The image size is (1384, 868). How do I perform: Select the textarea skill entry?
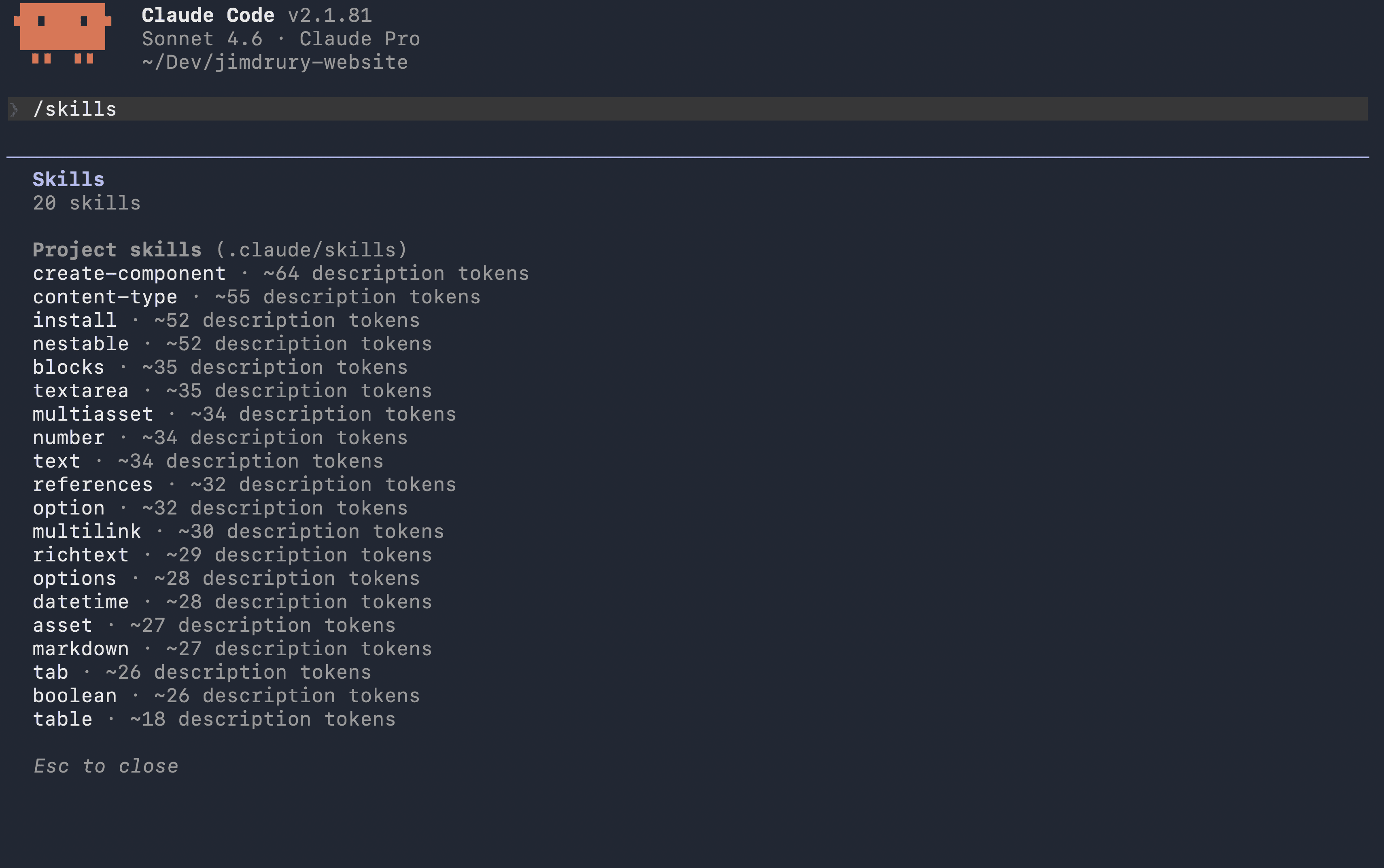(x=80, y=390)
